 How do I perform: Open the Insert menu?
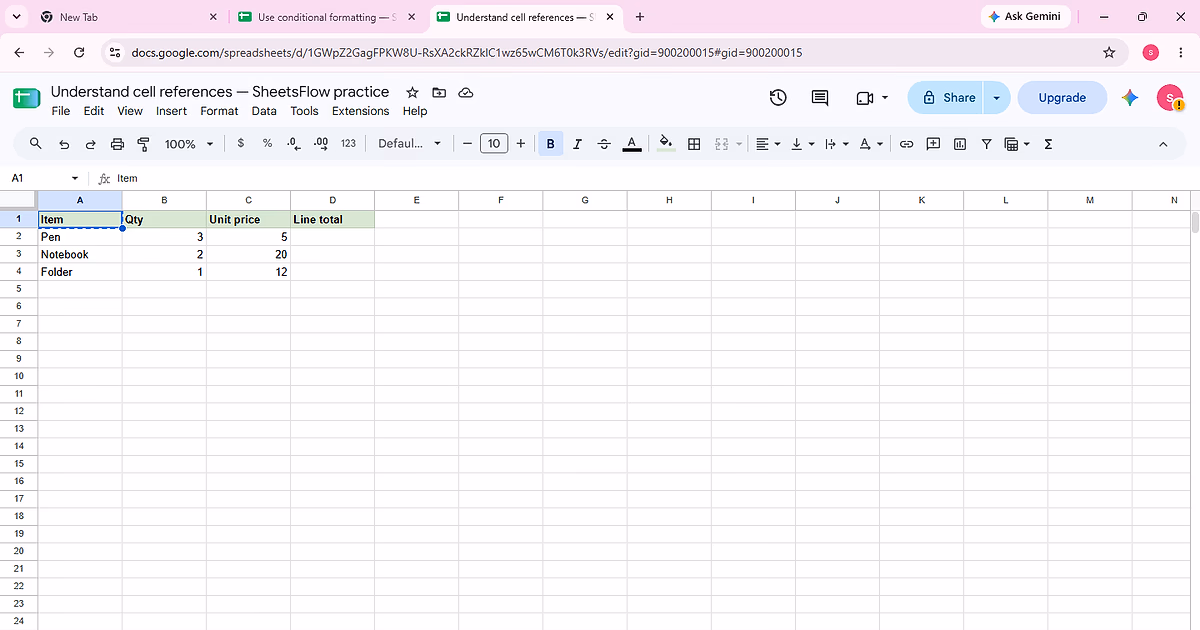(x=172, y=111)
